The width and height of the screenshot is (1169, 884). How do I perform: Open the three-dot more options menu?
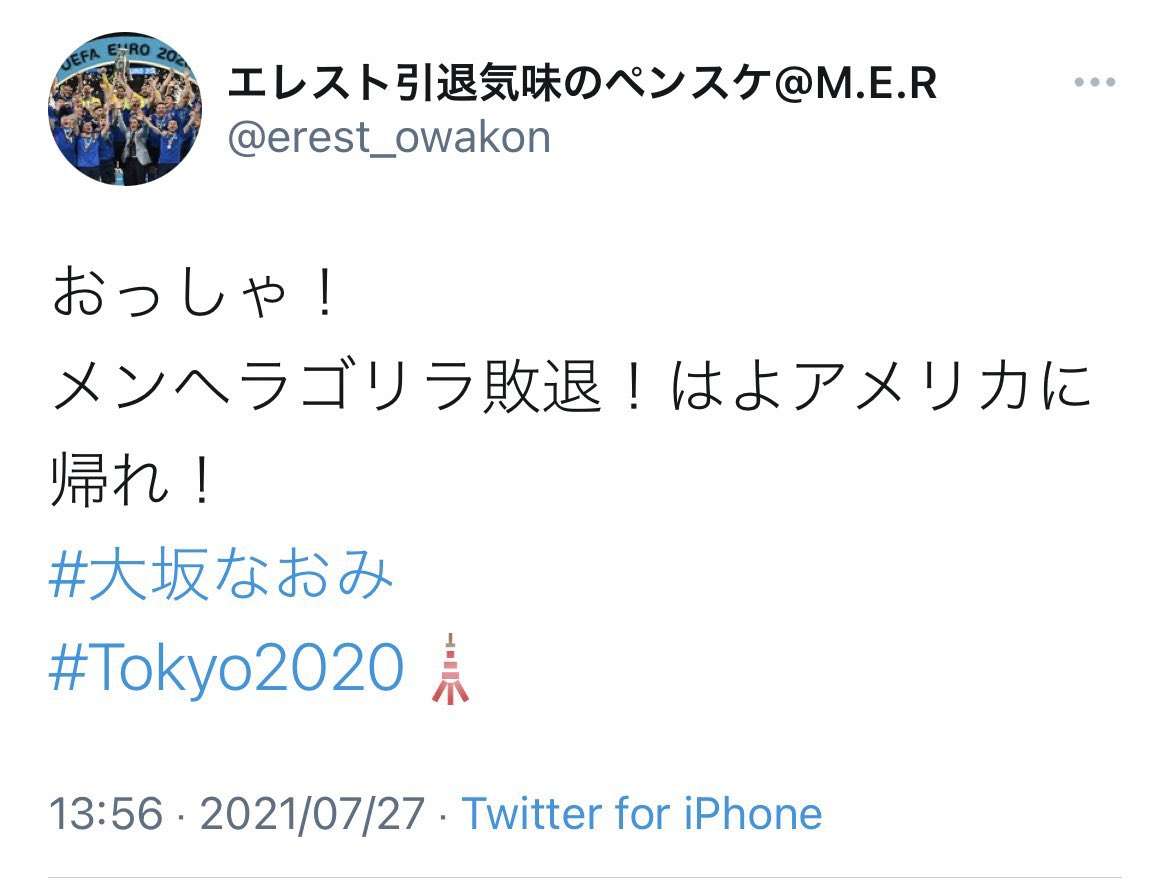(1094, 82)
